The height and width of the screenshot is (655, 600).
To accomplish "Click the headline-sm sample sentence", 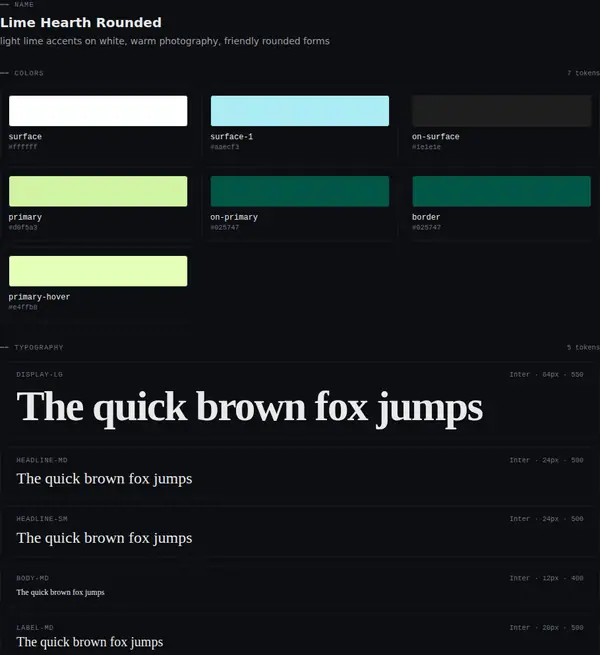I will pos(104,538).
